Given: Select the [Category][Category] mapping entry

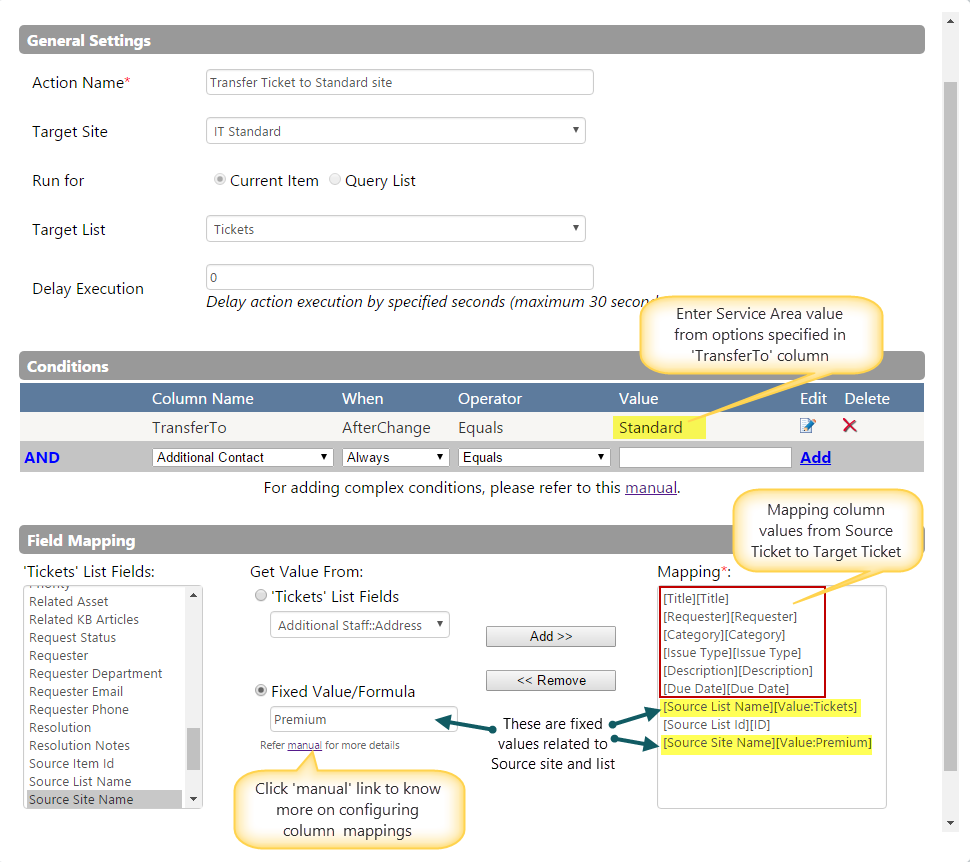Looking at the screenshot, I should click(x=724, y=634).
